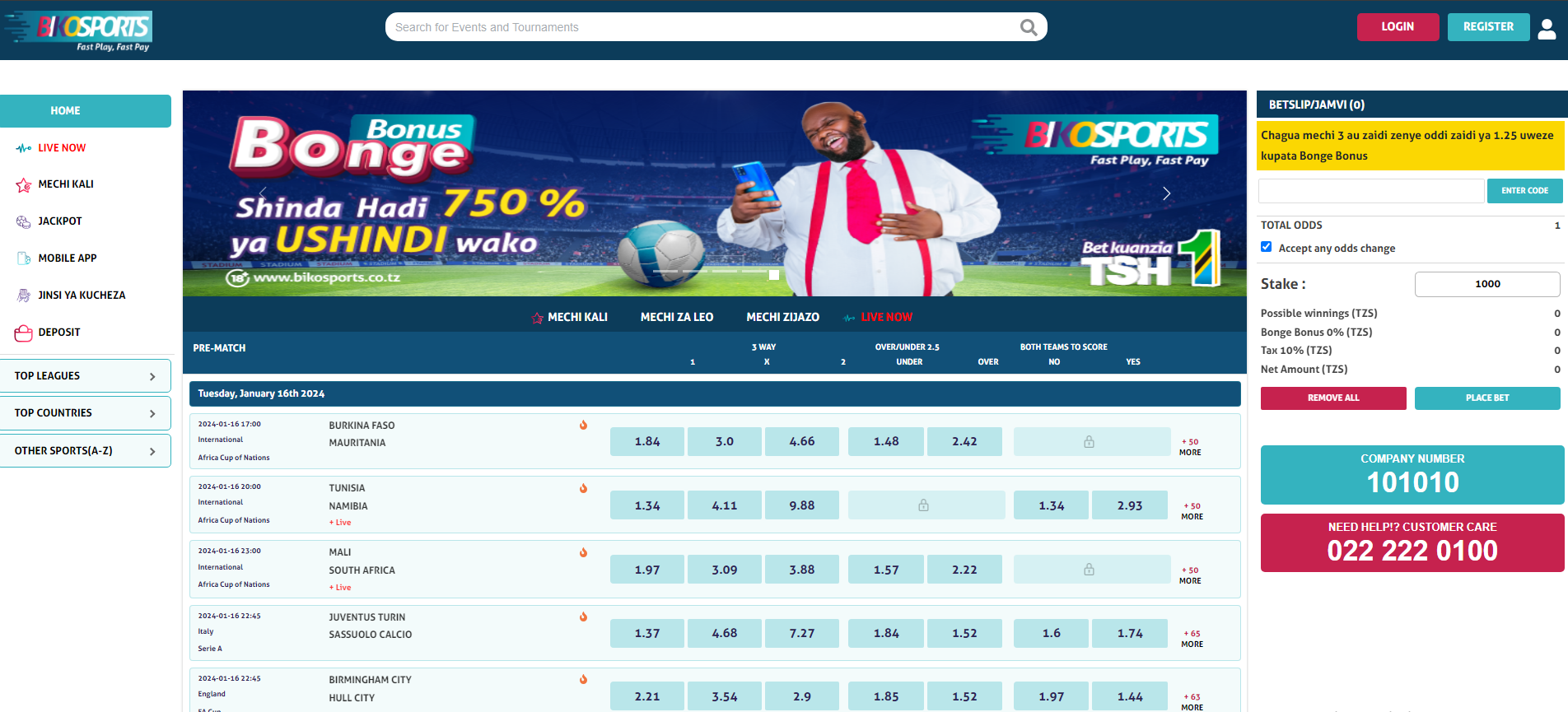Open Jackpot from sidebar menu
Viewport: 1568px width, 712px height.
pyautogui.click(x=60, y=221)
